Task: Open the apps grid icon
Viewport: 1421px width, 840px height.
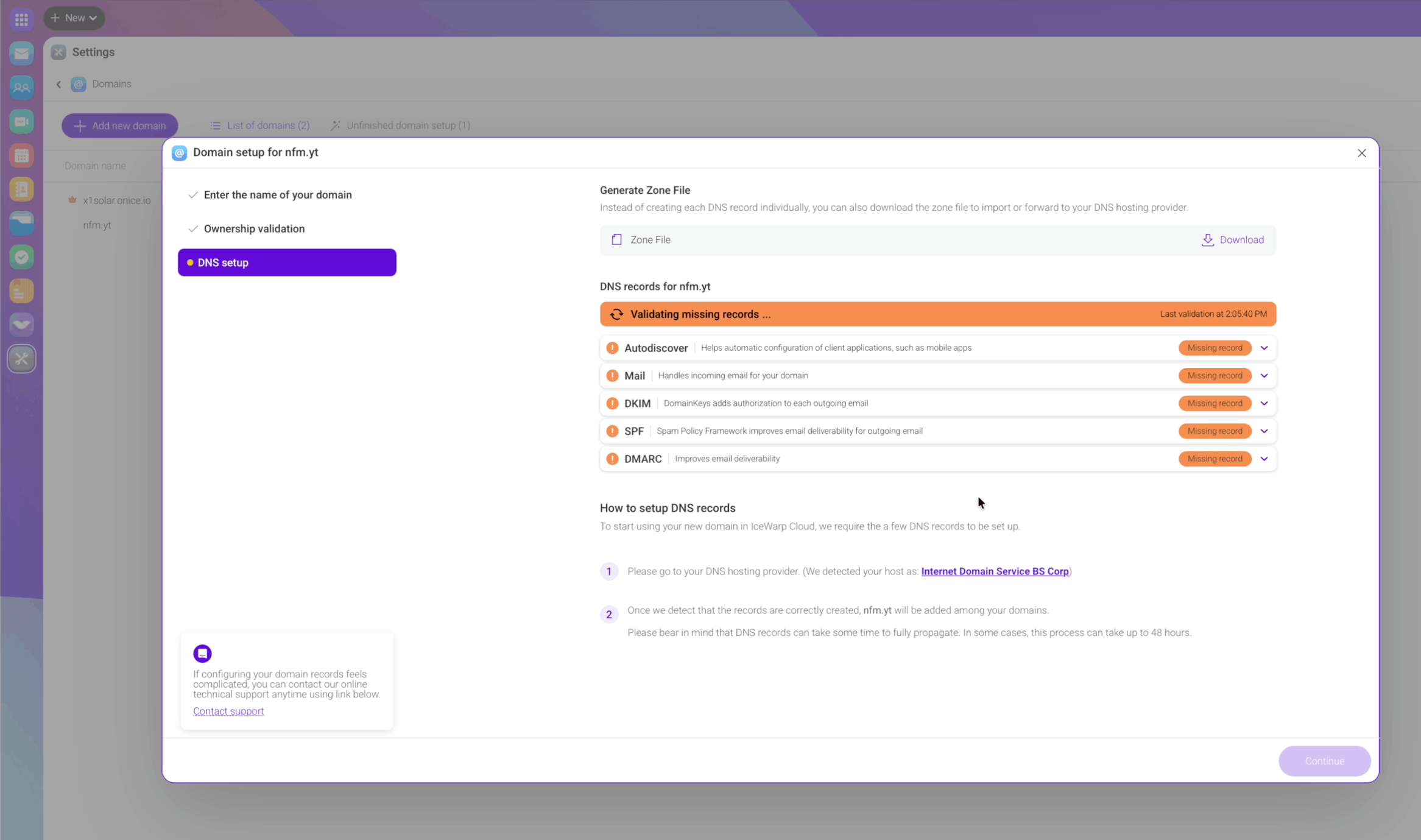Action: [21, 19]
